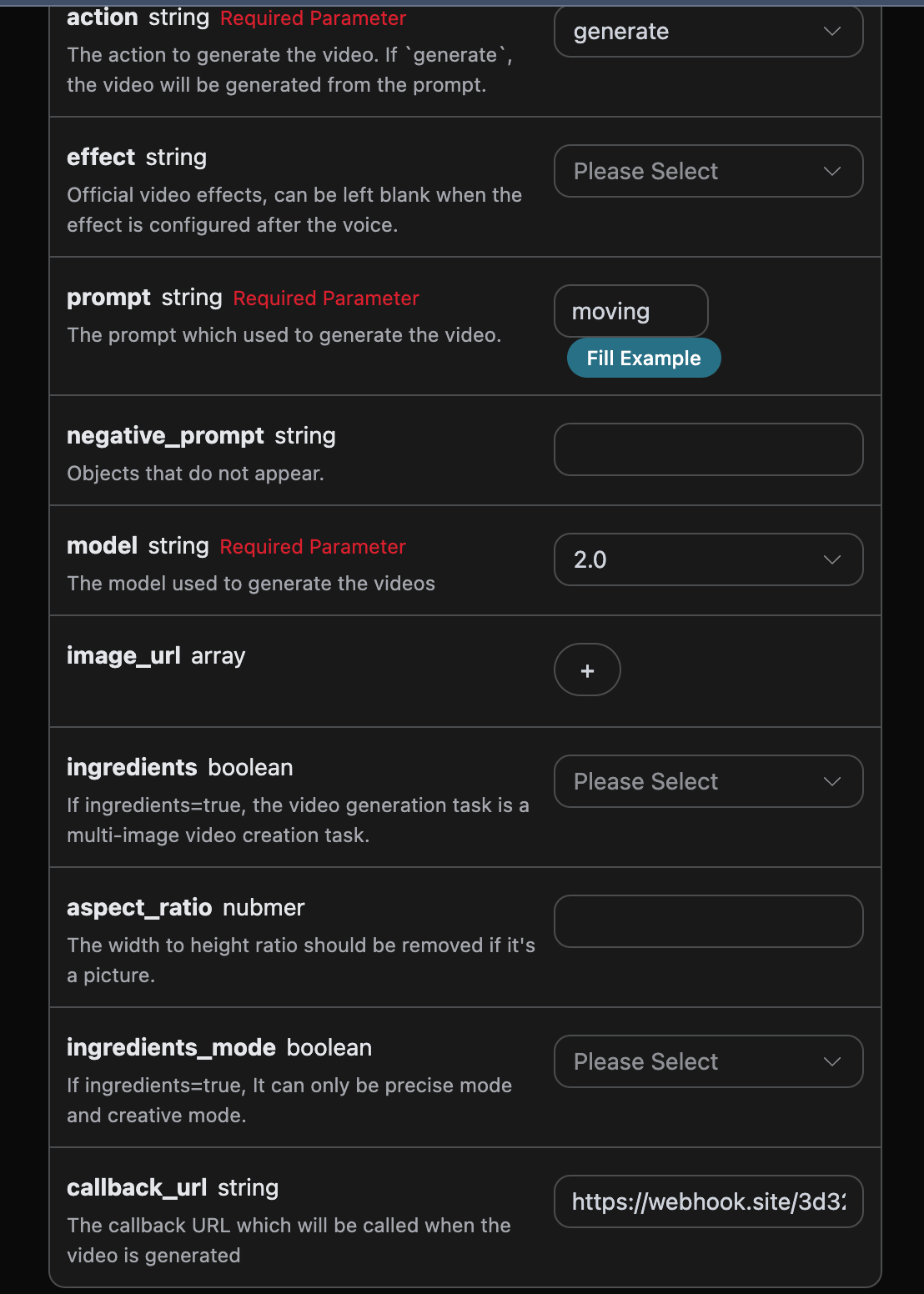Click the plus icon to add image_url
This screenshot has height=1294, width=924.
pyautogui.click(x=587, y=670)
